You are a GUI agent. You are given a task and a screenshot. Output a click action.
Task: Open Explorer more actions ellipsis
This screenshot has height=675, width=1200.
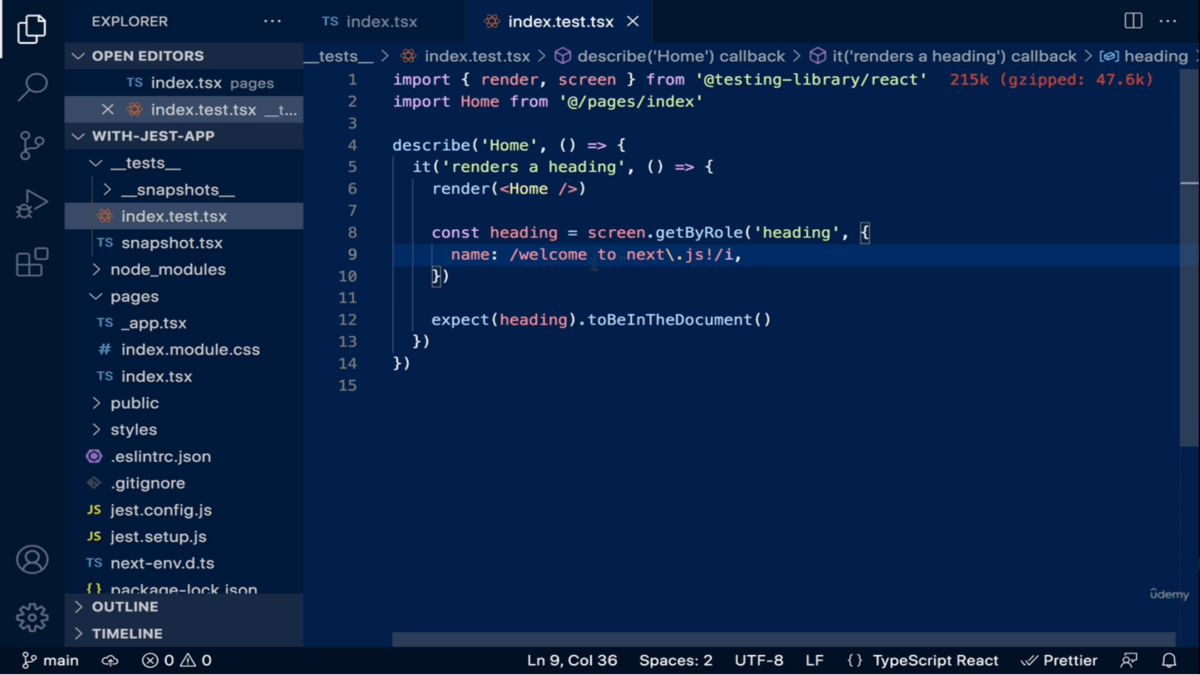click(272, 21)
